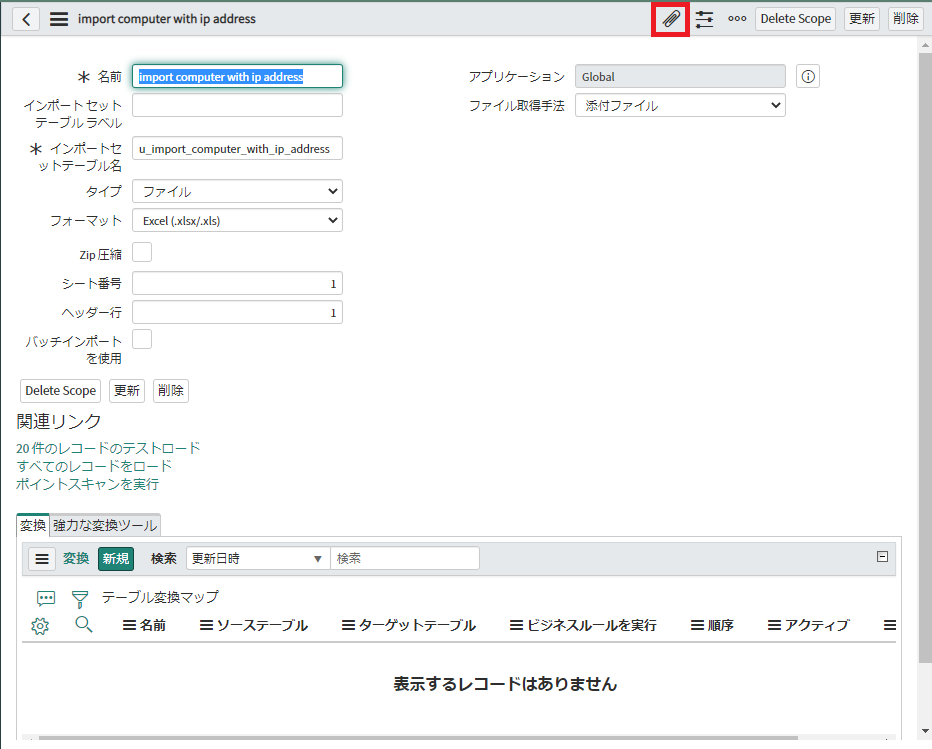
Task: Click the 表示するレコードはありません message
Action: click(505, 684)
